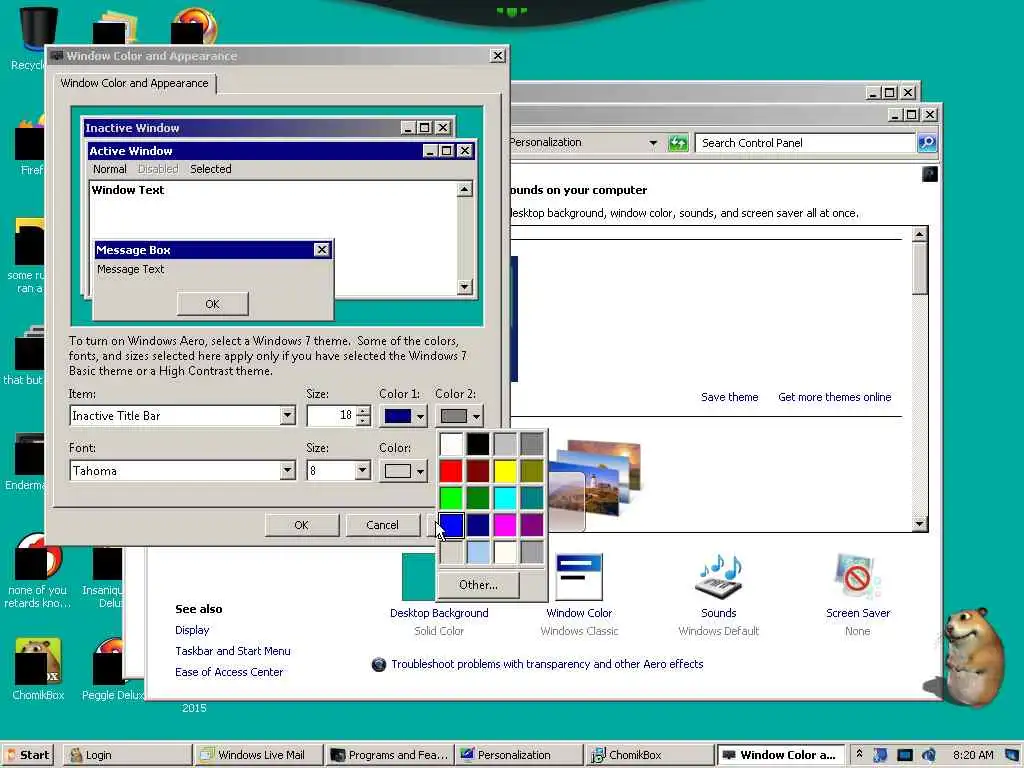Click the Selected menu item in the preview
This screenshot has height=768, width=1024.
coord(210,169)
